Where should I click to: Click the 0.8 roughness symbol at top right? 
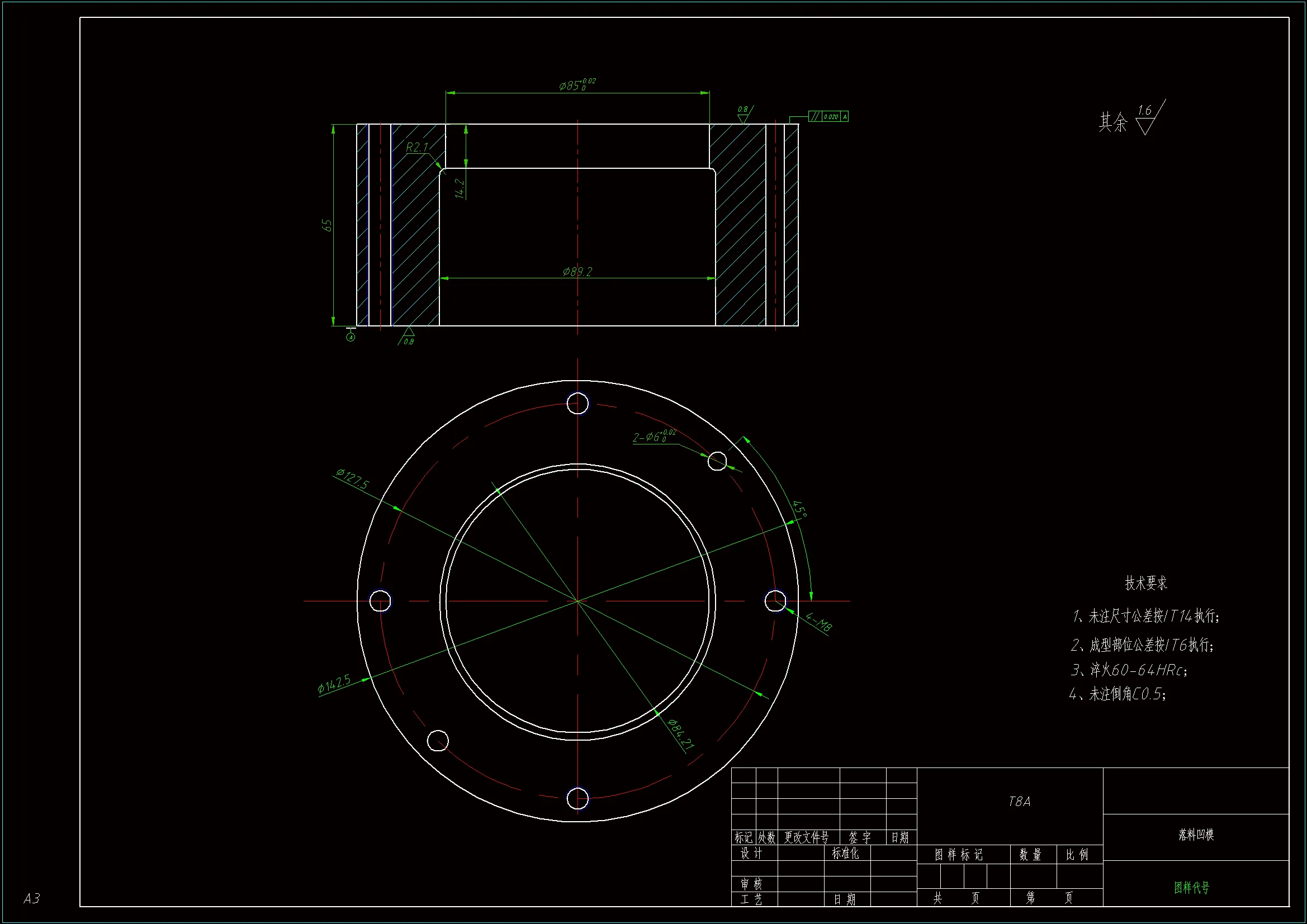click(x=744, y=114)
